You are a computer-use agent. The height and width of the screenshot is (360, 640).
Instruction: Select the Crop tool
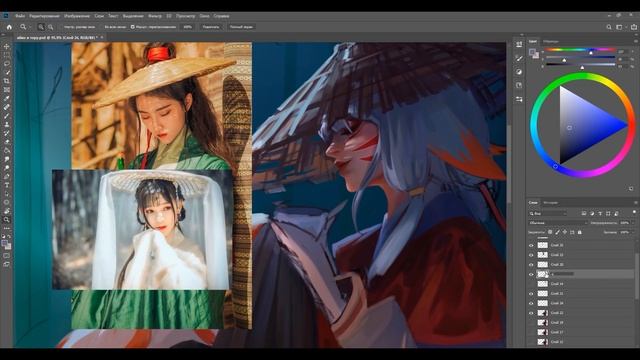pyautogui.click(x=7, y=81)
